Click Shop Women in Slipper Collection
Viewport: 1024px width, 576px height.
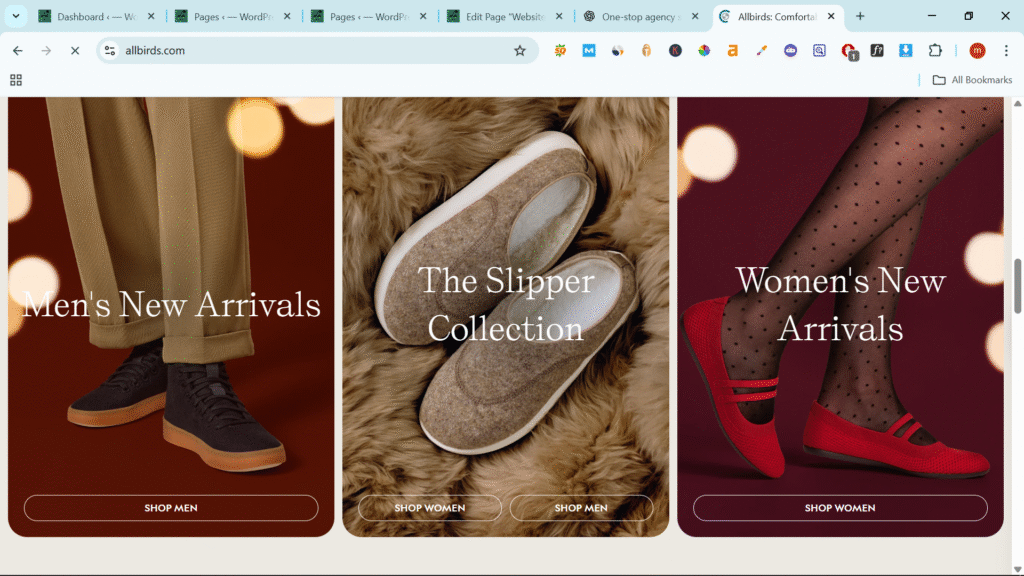430,508
